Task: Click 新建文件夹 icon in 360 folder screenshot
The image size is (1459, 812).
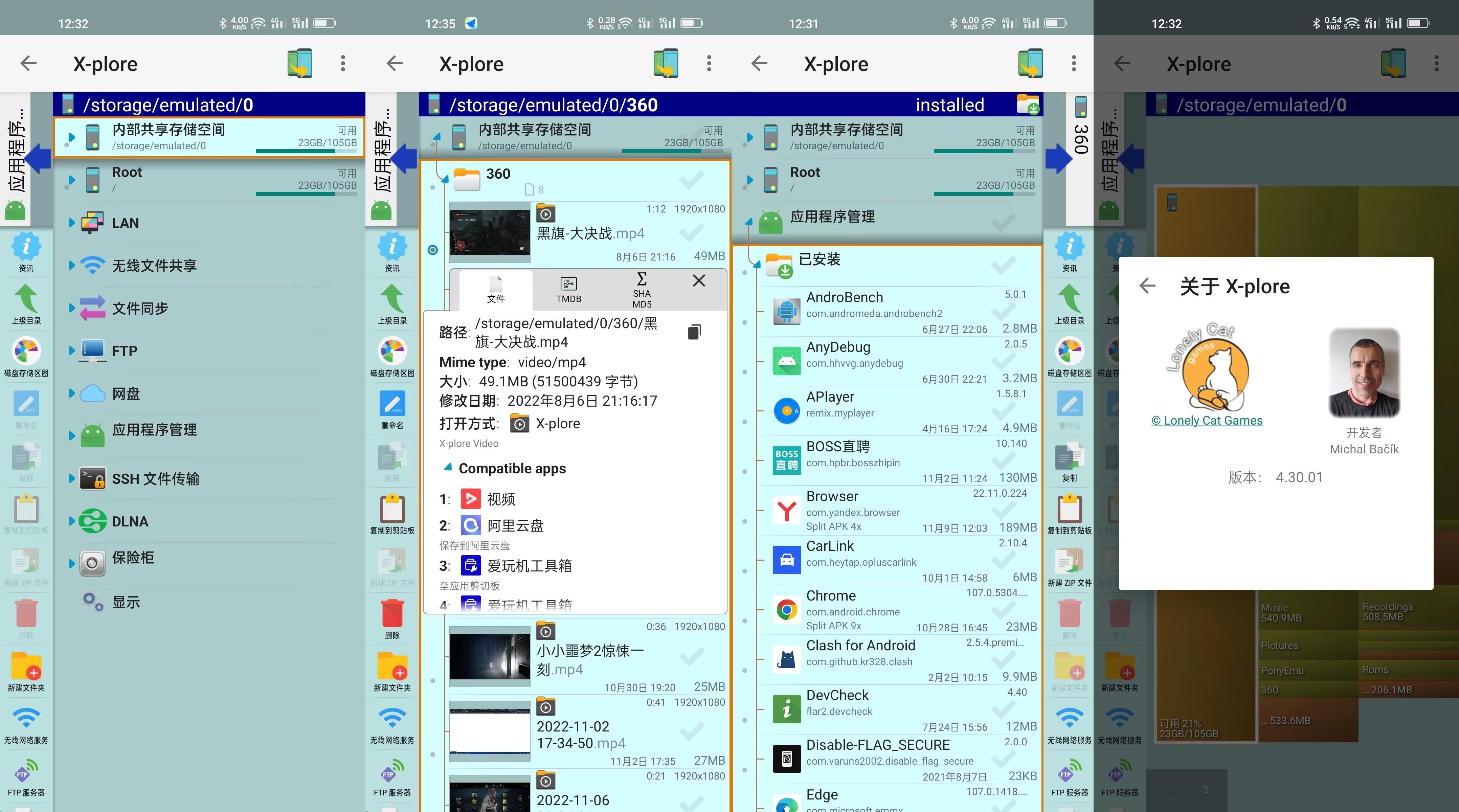Action: click(x=392, y=672)
